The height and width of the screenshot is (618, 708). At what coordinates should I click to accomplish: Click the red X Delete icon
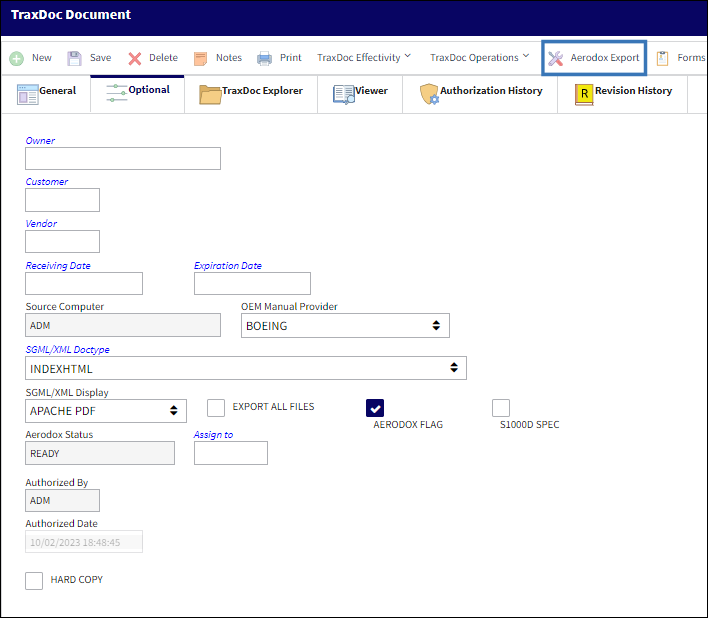[135, 59]
